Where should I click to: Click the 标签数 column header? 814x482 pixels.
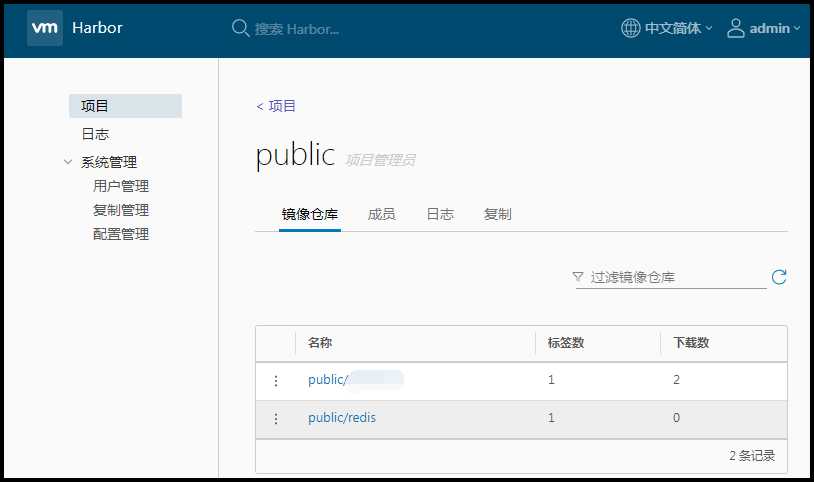566,343
